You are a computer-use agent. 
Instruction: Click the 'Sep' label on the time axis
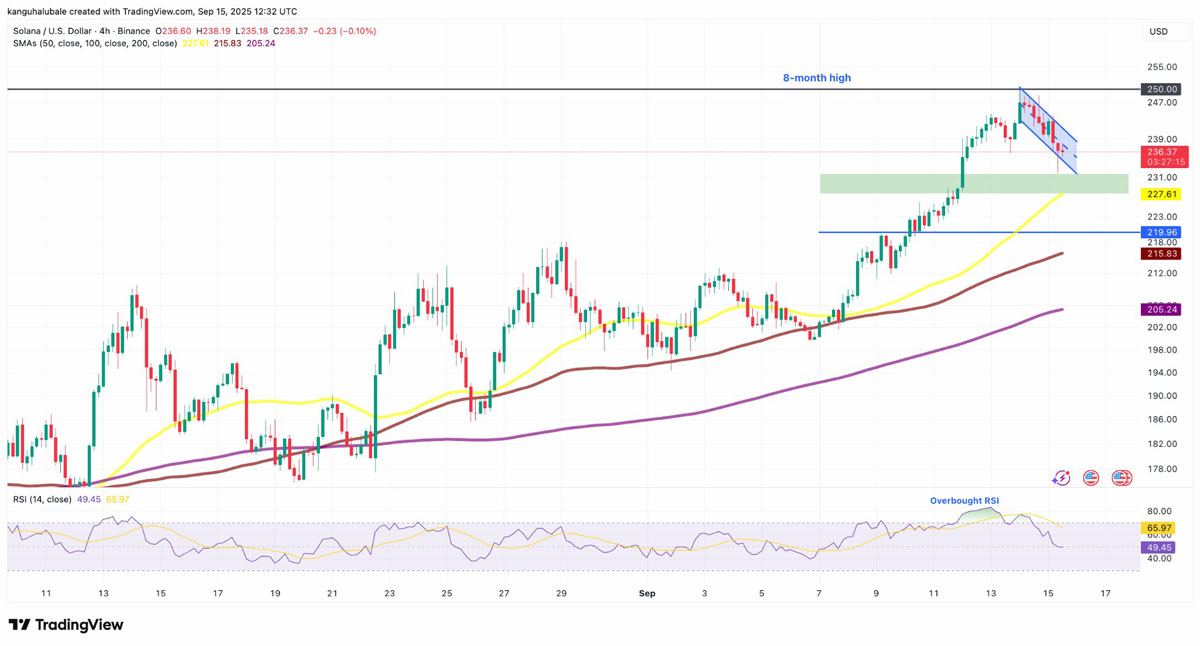pos(647,593)
